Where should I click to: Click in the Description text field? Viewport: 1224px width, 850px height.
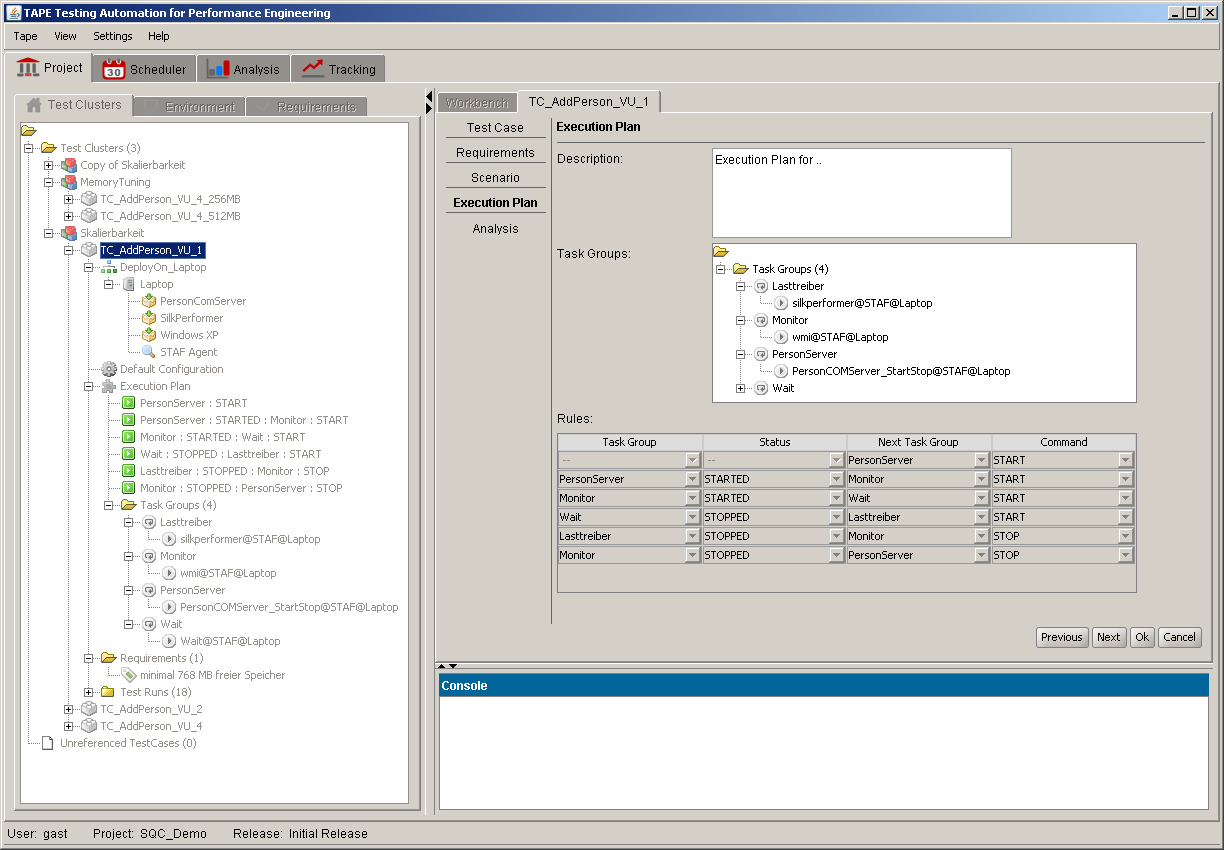(860, 192)
